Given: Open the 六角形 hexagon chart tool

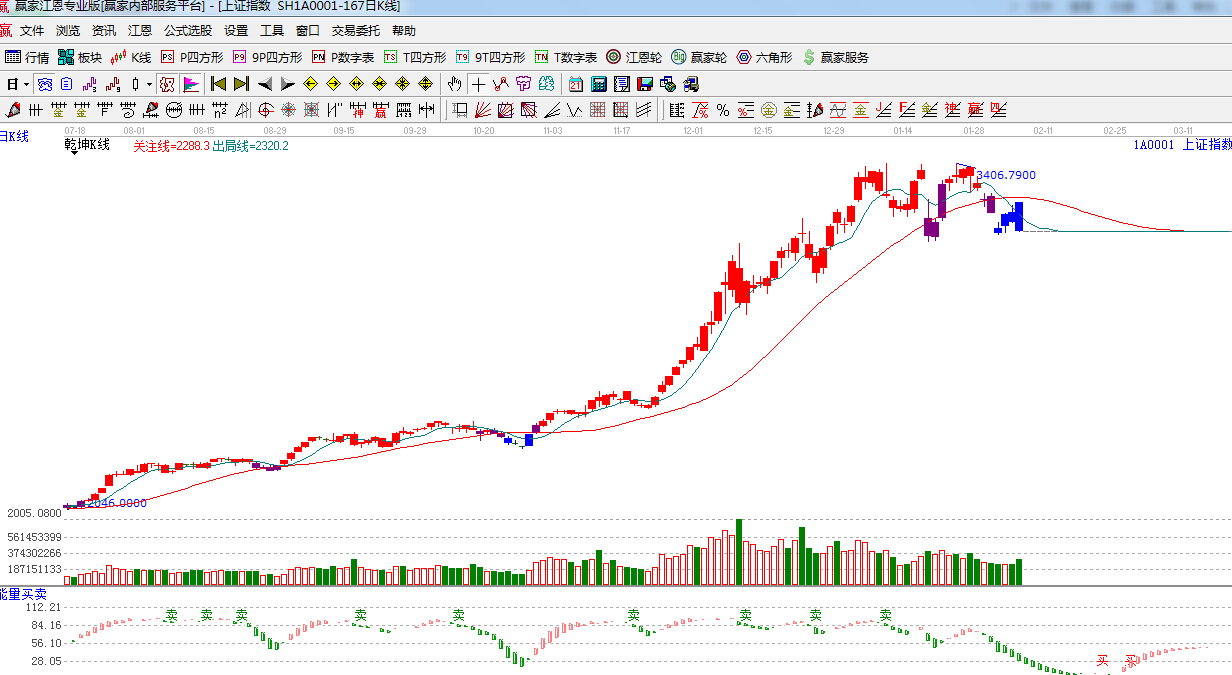Looking at the screenshot, I should point(764,58).
